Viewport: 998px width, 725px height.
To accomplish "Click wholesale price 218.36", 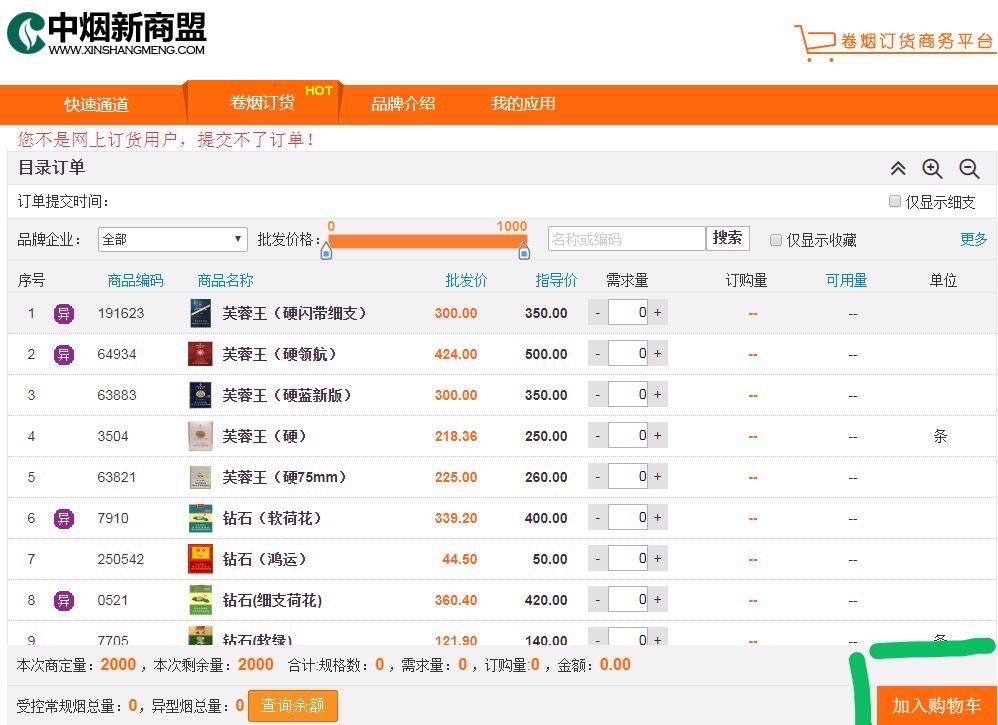I will click(456, 436).
